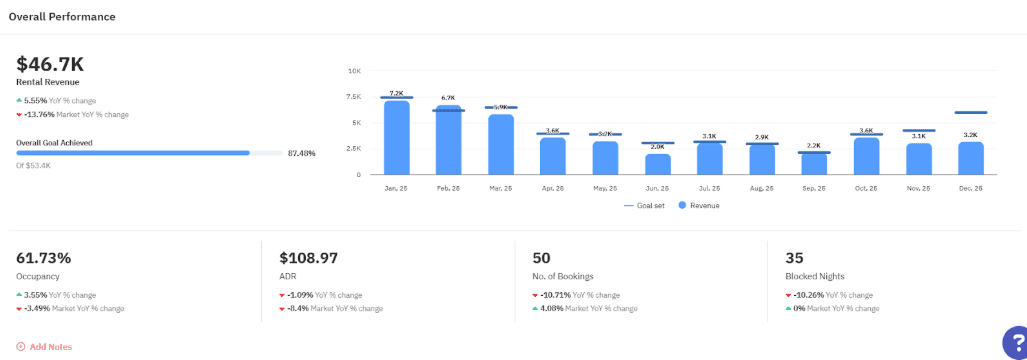Click the ADR label

pyautogui.click(x=288, y=276)
